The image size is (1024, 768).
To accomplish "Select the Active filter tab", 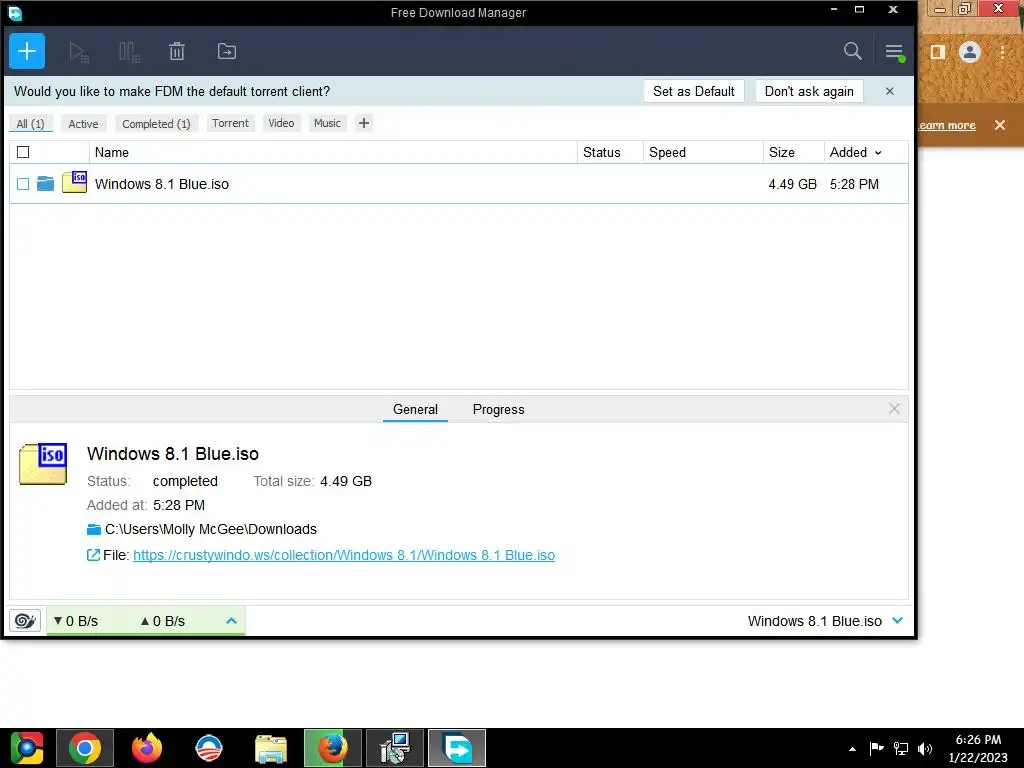I will (x=83, y=123).
